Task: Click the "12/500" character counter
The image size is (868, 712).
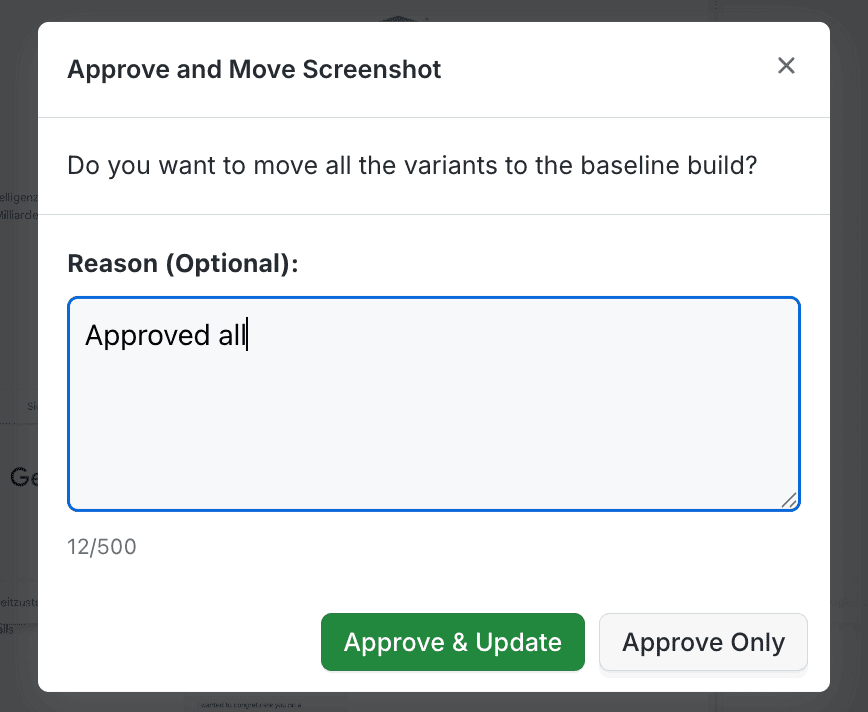Action: click(x=102, y=546)
